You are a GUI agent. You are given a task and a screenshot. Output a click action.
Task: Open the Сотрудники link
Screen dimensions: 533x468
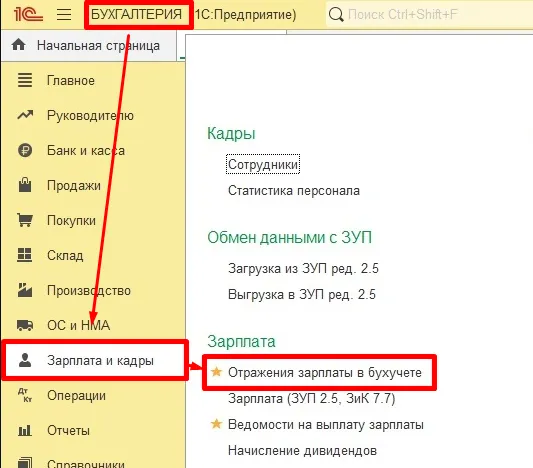tap(263, 164)
